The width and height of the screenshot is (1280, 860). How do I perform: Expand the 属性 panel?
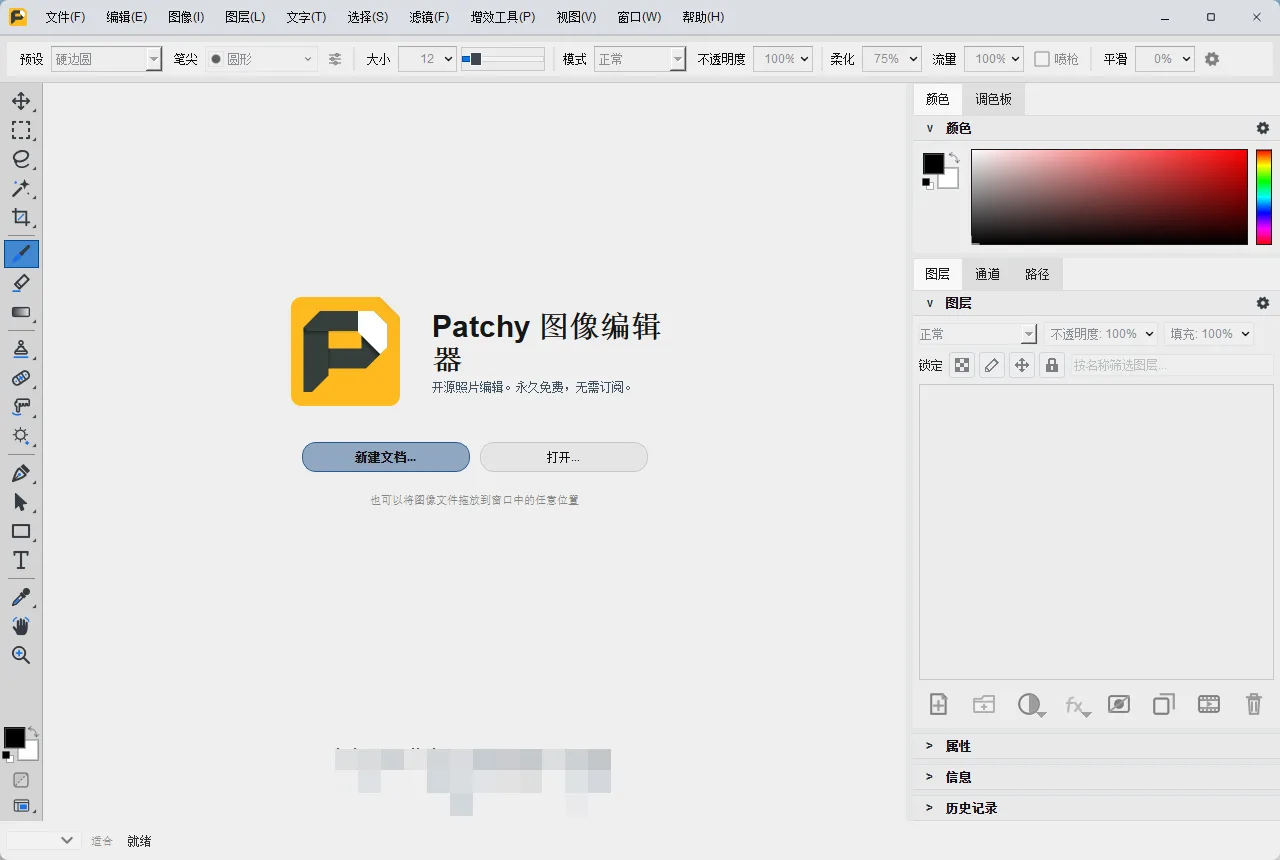coord(1096,746)
